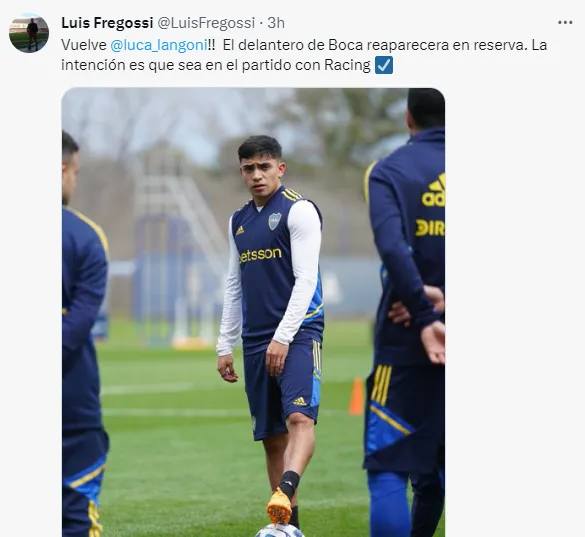Screen dimensions: 585x537
Task: Open the @LuisFregossi handle link
Action: [206, 23]
